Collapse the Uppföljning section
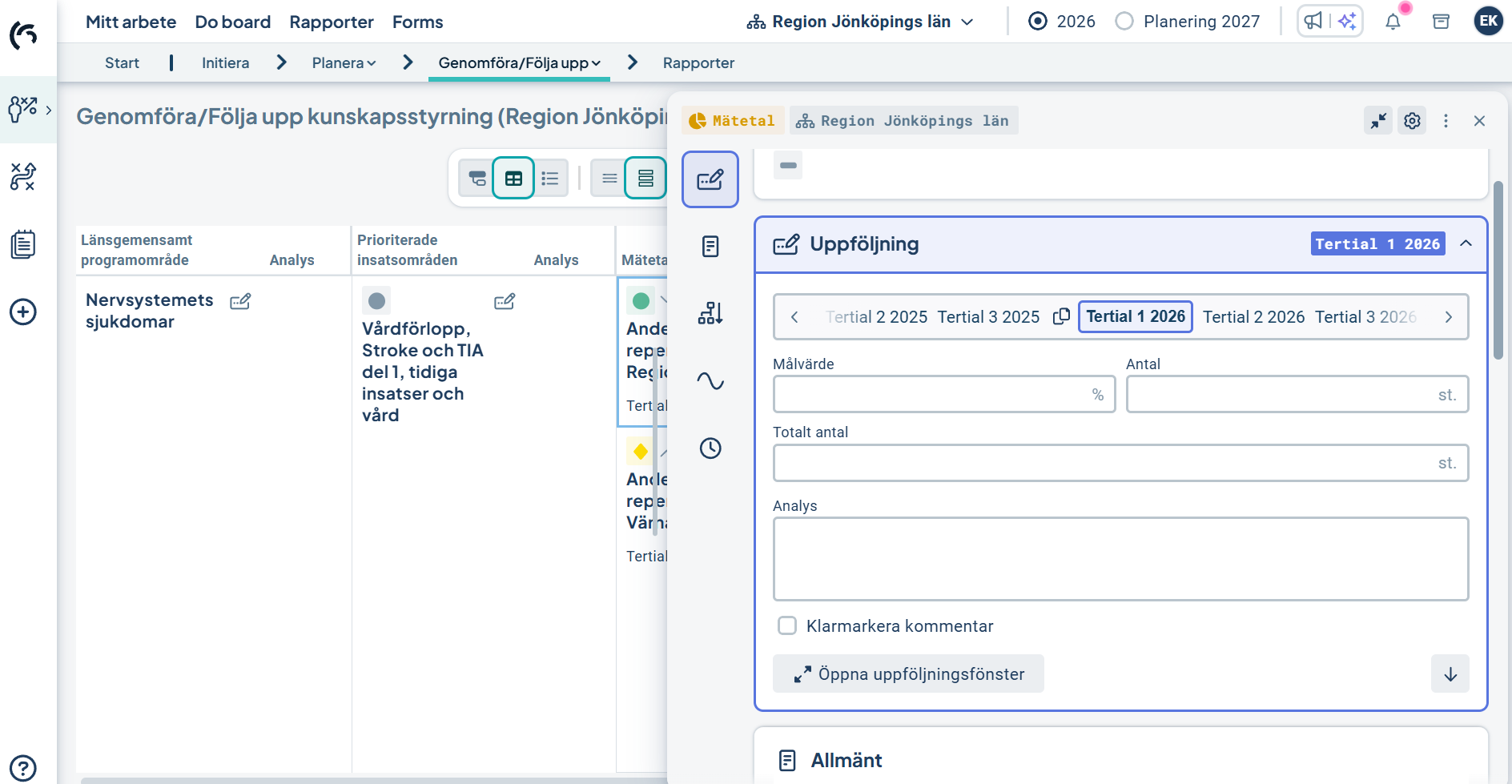This screenshot has width=1512, height=784. (x=1466, y=243)
